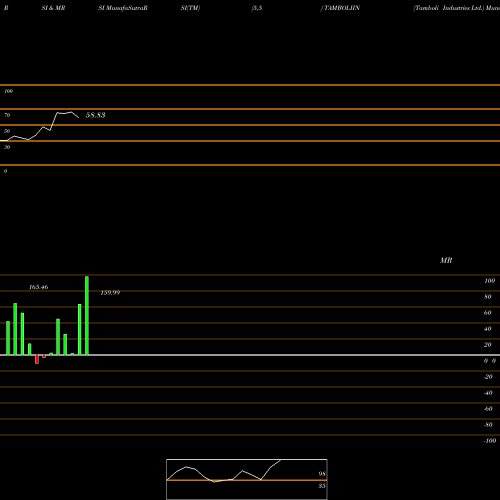Click the MR right axis label 60
The height and width of the screenshot is (500, 500).
pos(488,313)
